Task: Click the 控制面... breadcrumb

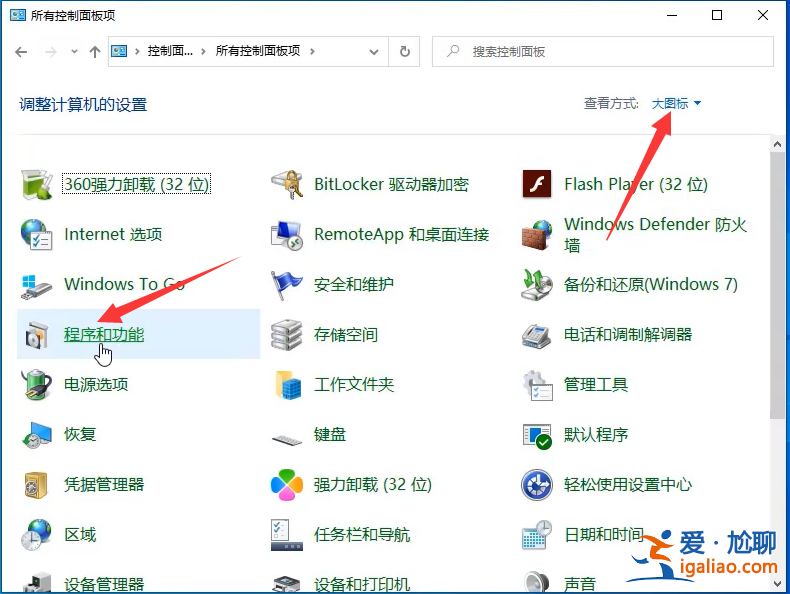Action: coord(170,51)
